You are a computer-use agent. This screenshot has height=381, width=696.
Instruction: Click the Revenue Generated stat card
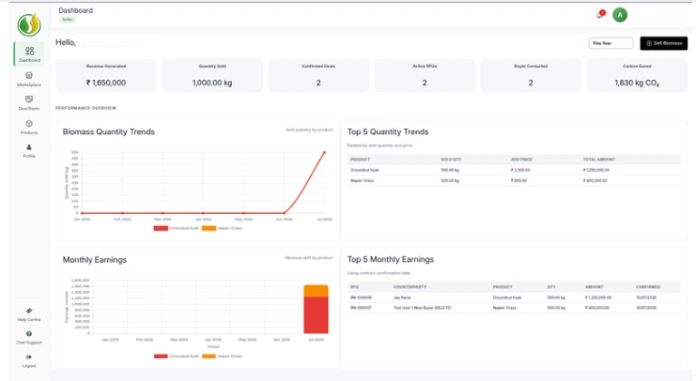pos(106,75)
